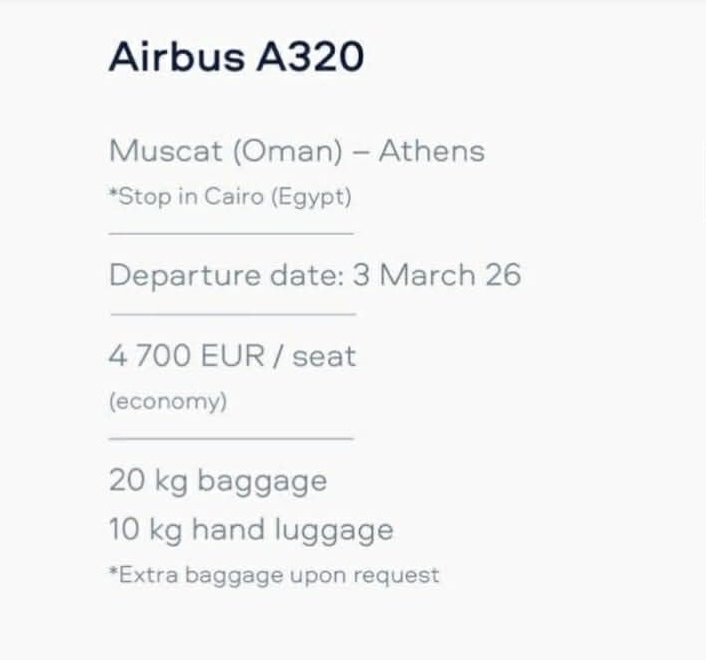Image resolution: width=706 pixels, height=661 pixels.
Task: Click the (economy) class label
Action: (x=168, y=401)
